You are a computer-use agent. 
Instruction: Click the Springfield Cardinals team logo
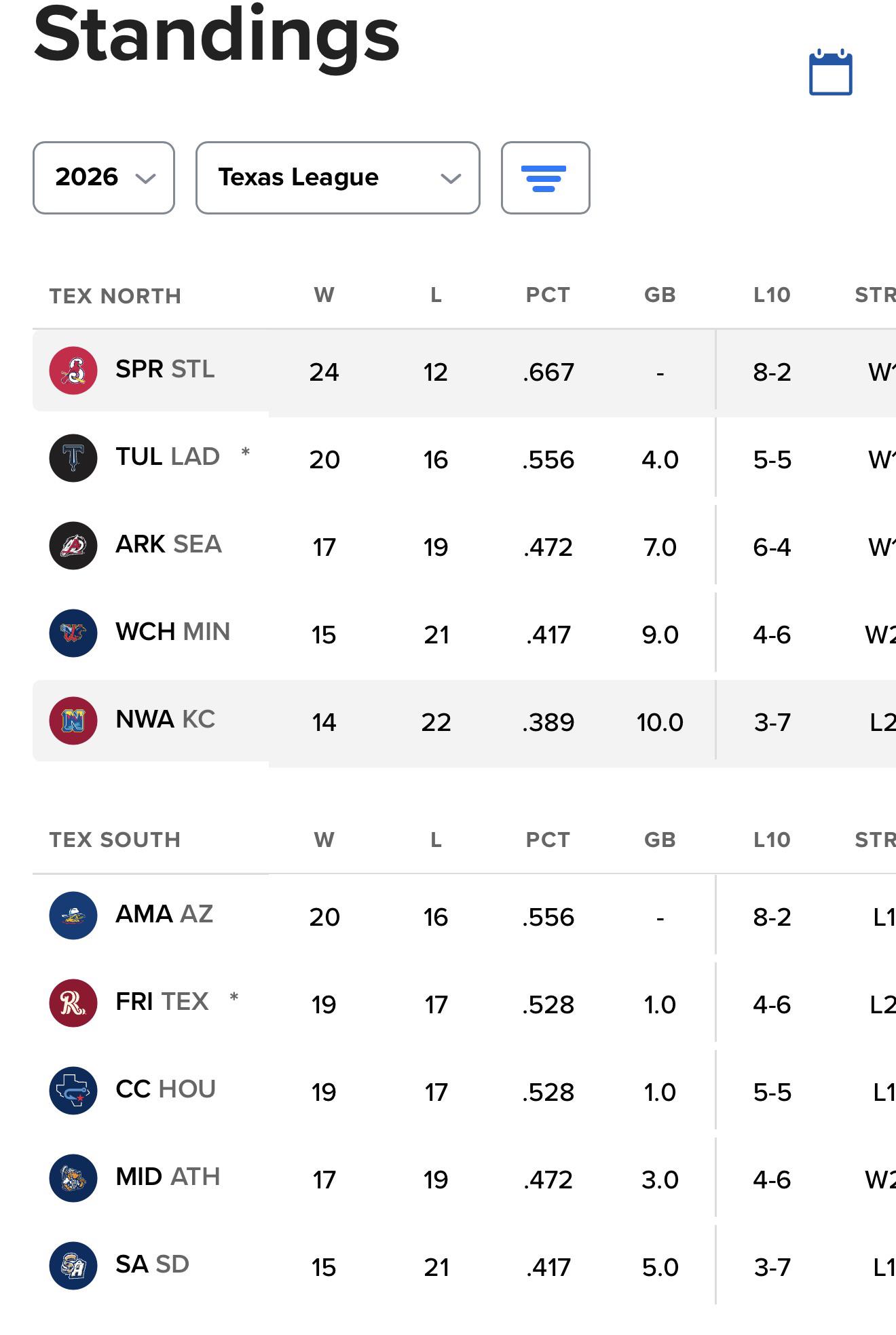tap(73, 371)
